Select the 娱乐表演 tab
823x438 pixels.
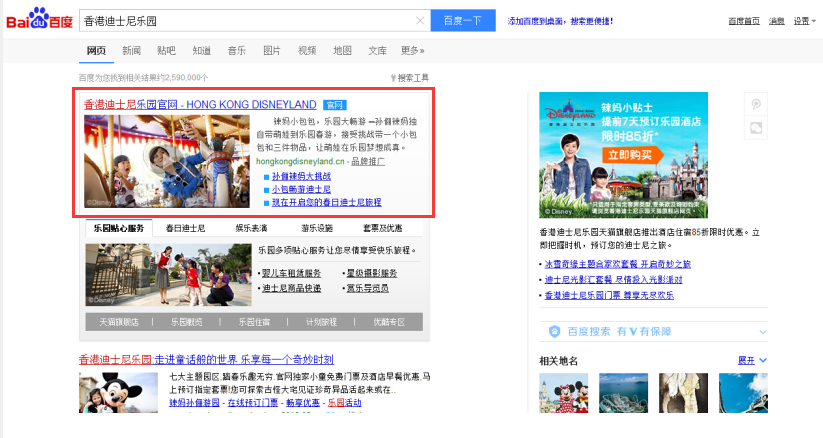pyautogui.click(x=251, y=228)
